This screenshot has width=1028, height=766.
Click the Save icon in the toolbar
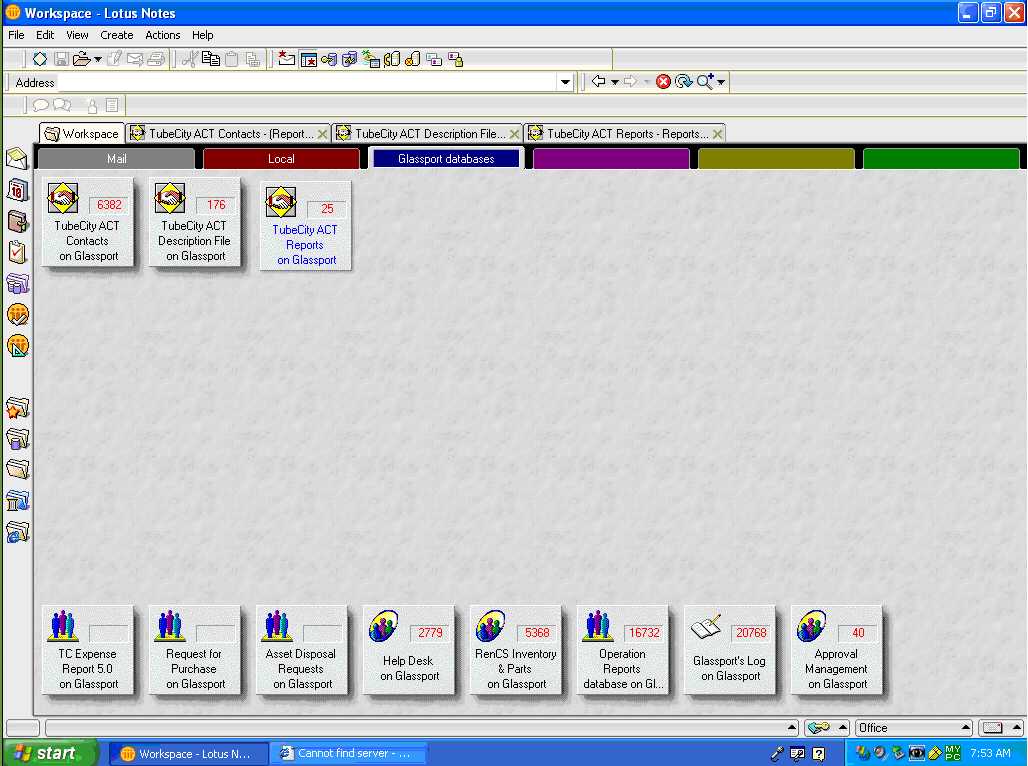[61, 60]
